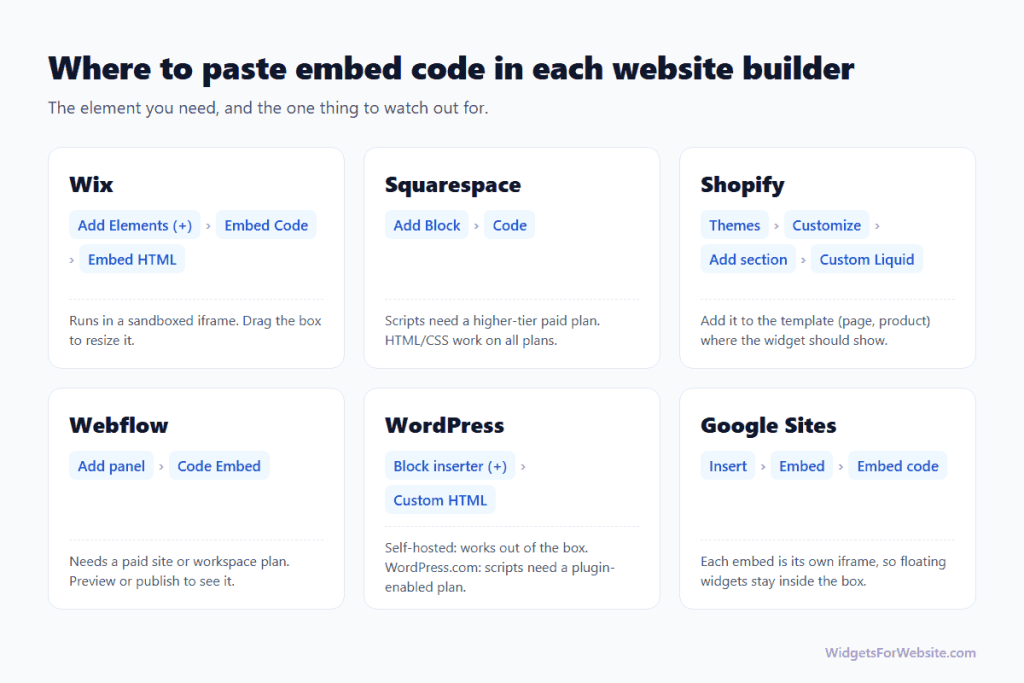Click the arrow after Block inserter (+)

click(523, 467)
